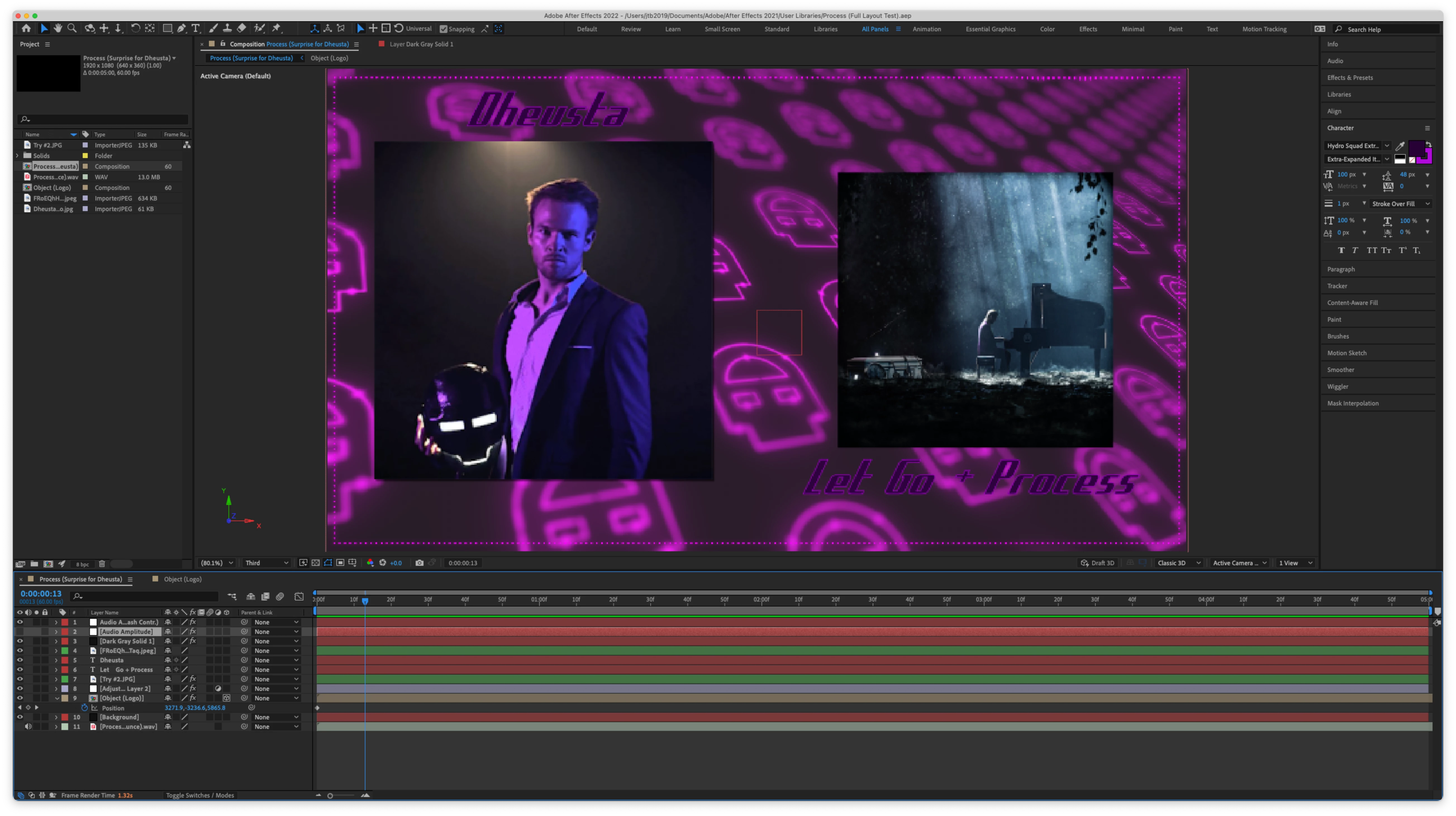
Task: Mute audio of Process wav layer
Action: (28, 727)
